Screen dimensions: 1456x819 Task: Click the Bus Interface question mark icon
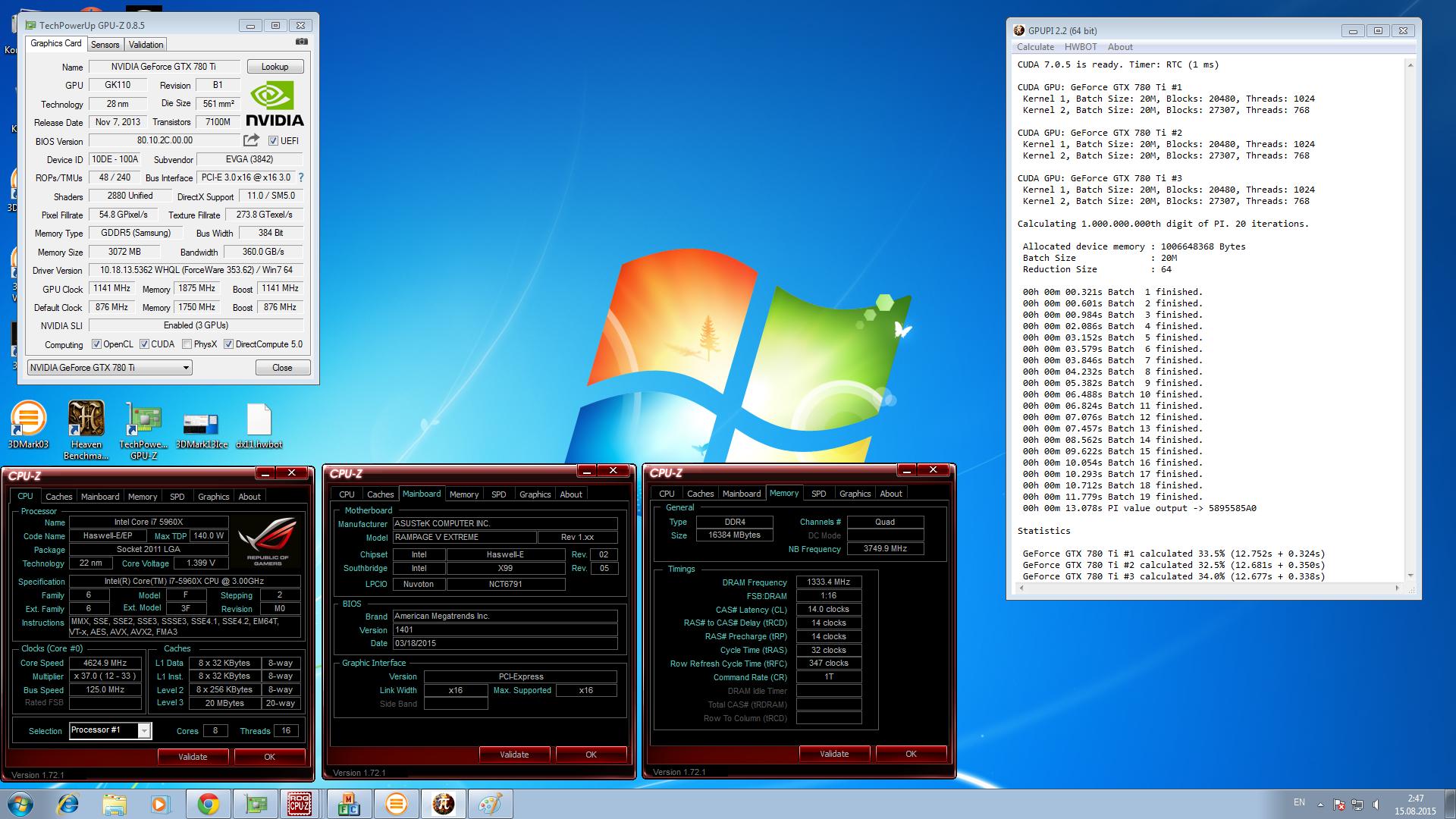(301, 177)
